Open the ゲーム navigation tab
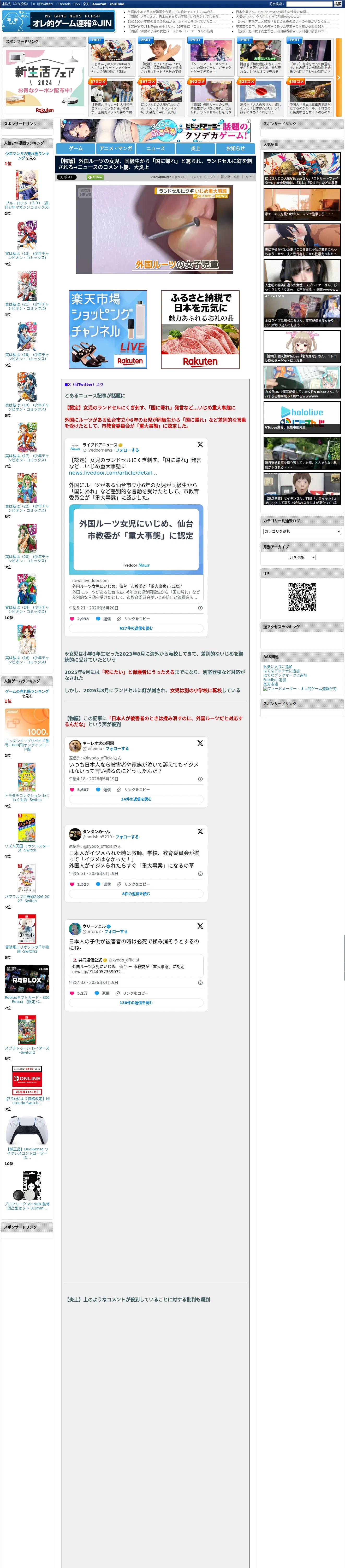The height and width of the screenshot is (1568, 345). click(76, 148)
